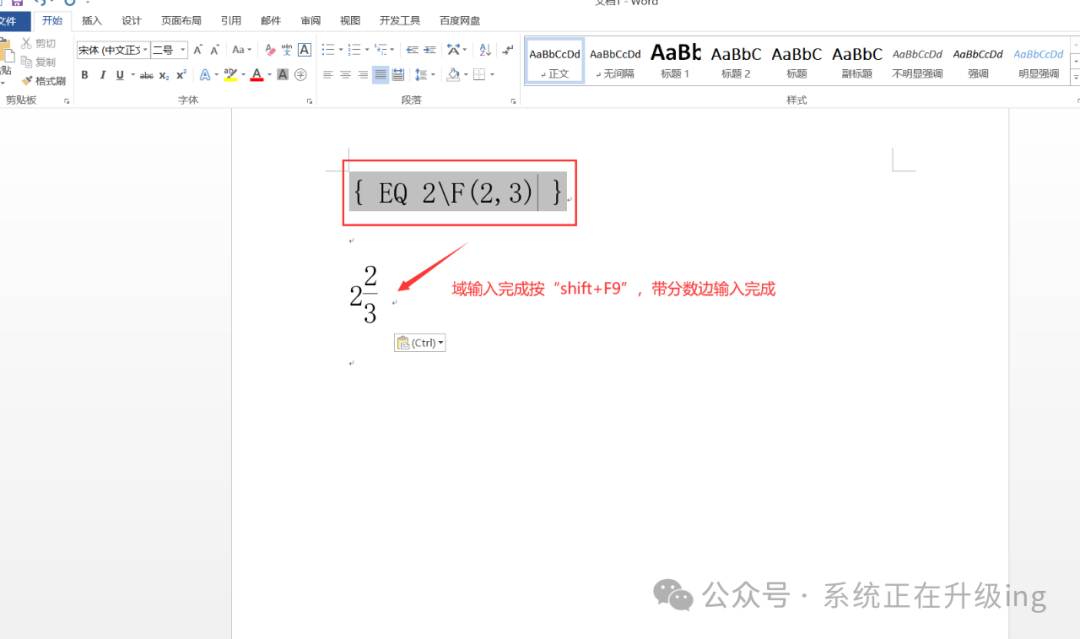Image resolution: width=1080 pixels, height=639 pixels.
Task: Toggle justify alignment button
Action: click(x=380, y=74)
